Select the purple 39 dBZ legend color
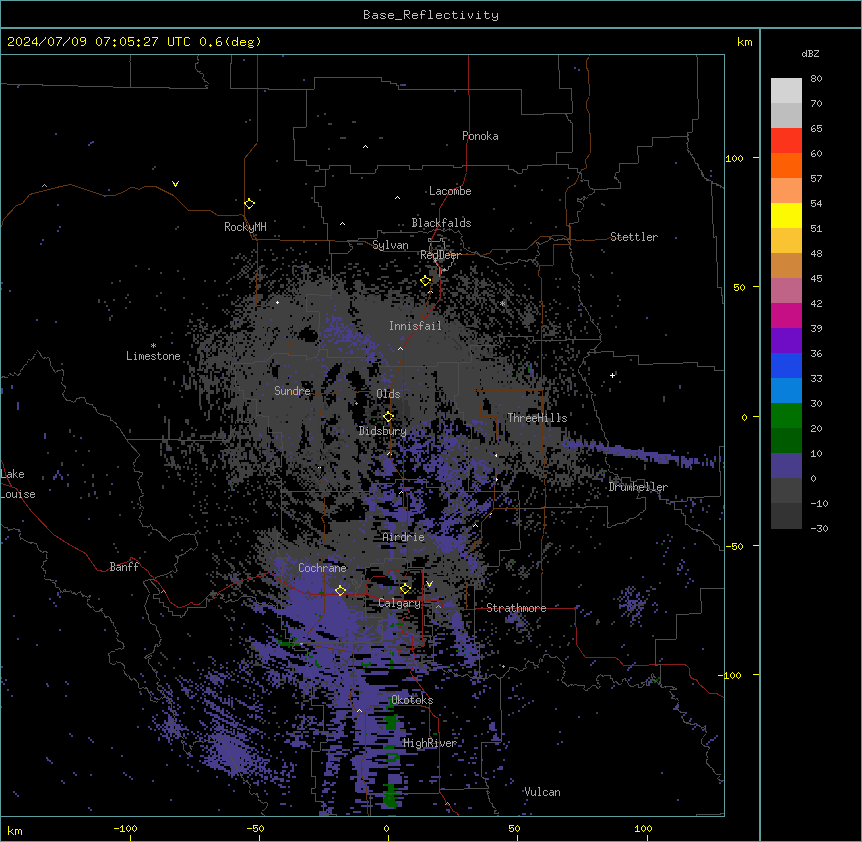 tap(786, 340)
